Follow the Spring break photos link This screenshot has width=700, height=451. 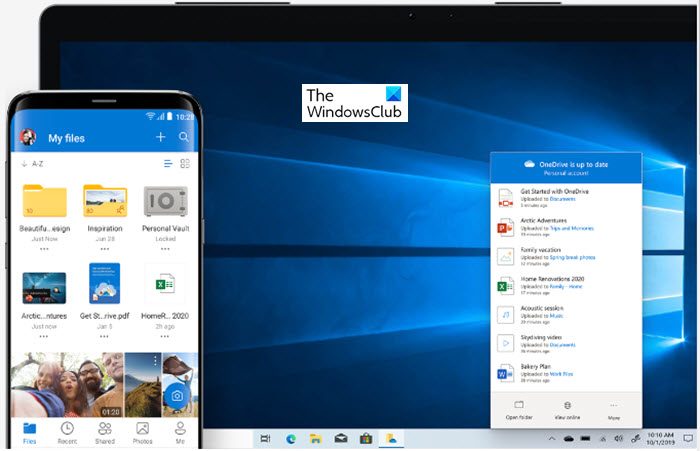pyautogui.click(x=572, y=258)
